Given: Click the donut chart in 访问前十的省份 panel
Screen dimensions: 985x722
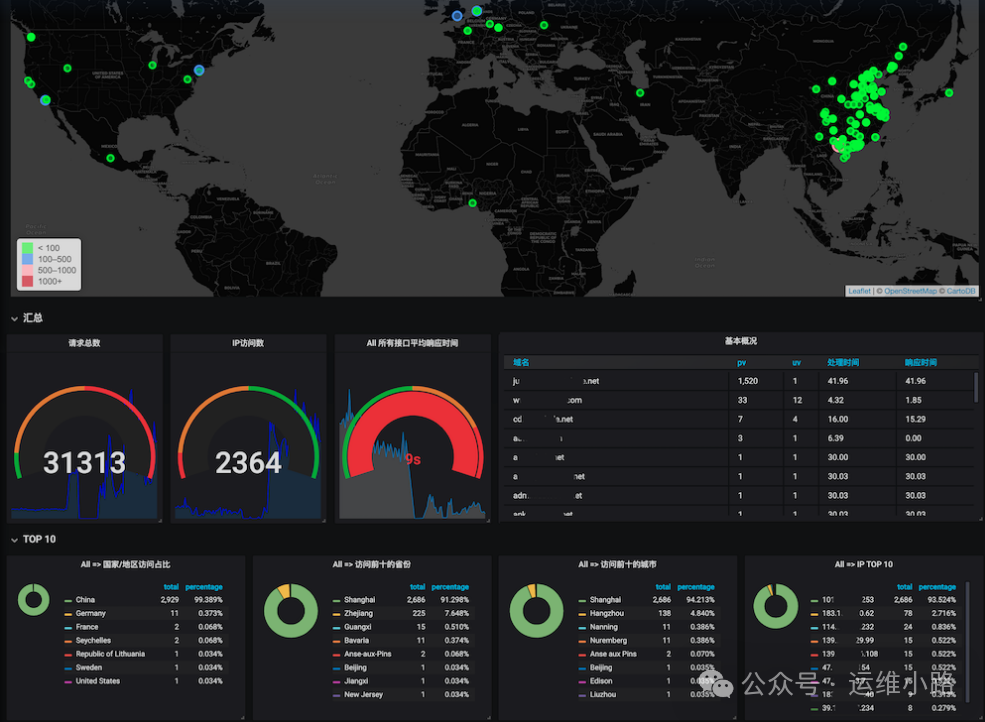Looking at the screenshot, I should pyautogui.click(x=290, y=611).
